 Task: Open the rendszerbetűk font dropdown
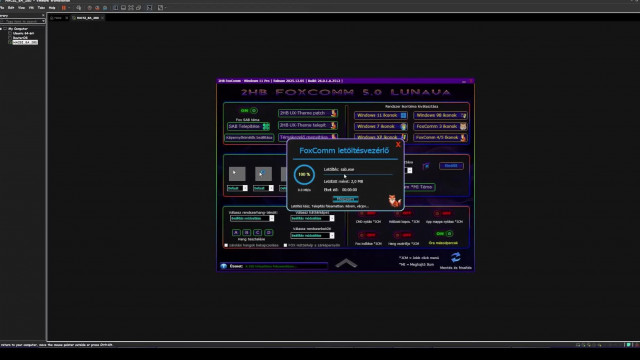click(x=332, y=236)
